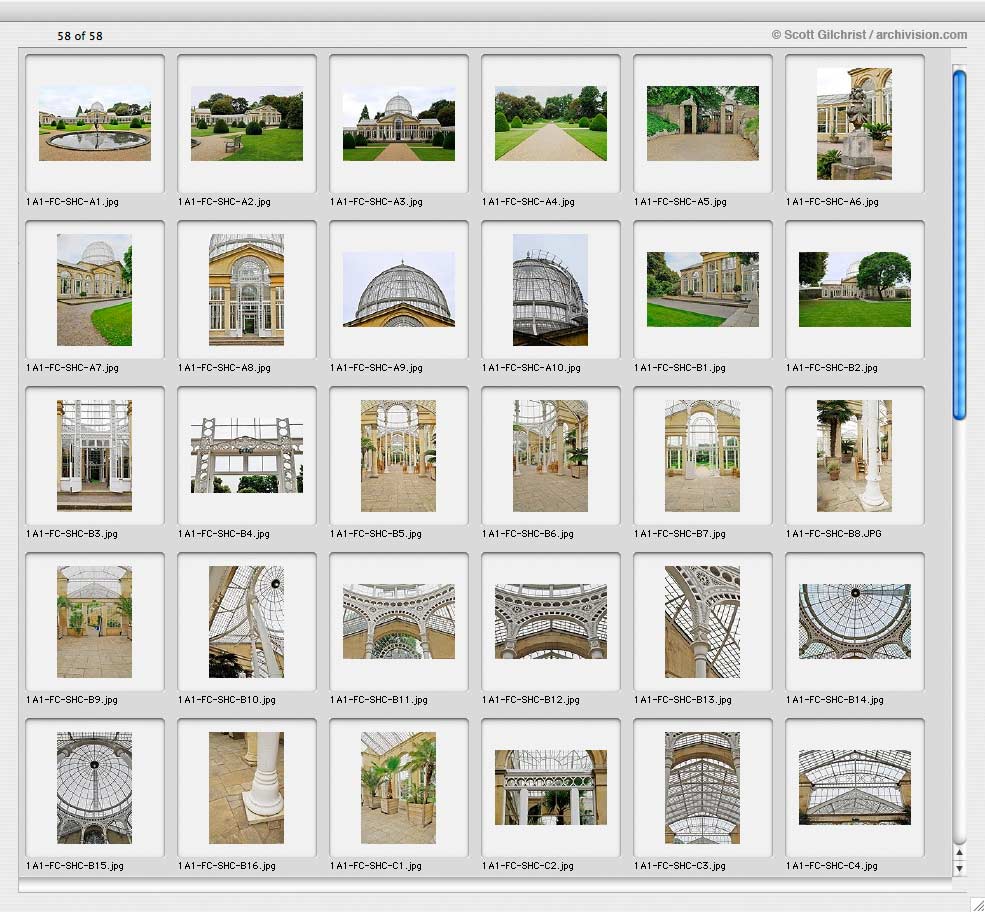This screenshot has height=912, width=985.
Task: Select thumbnail 1A1-FC-SHC-A10.jpg dome closeup
Action: 550,290
